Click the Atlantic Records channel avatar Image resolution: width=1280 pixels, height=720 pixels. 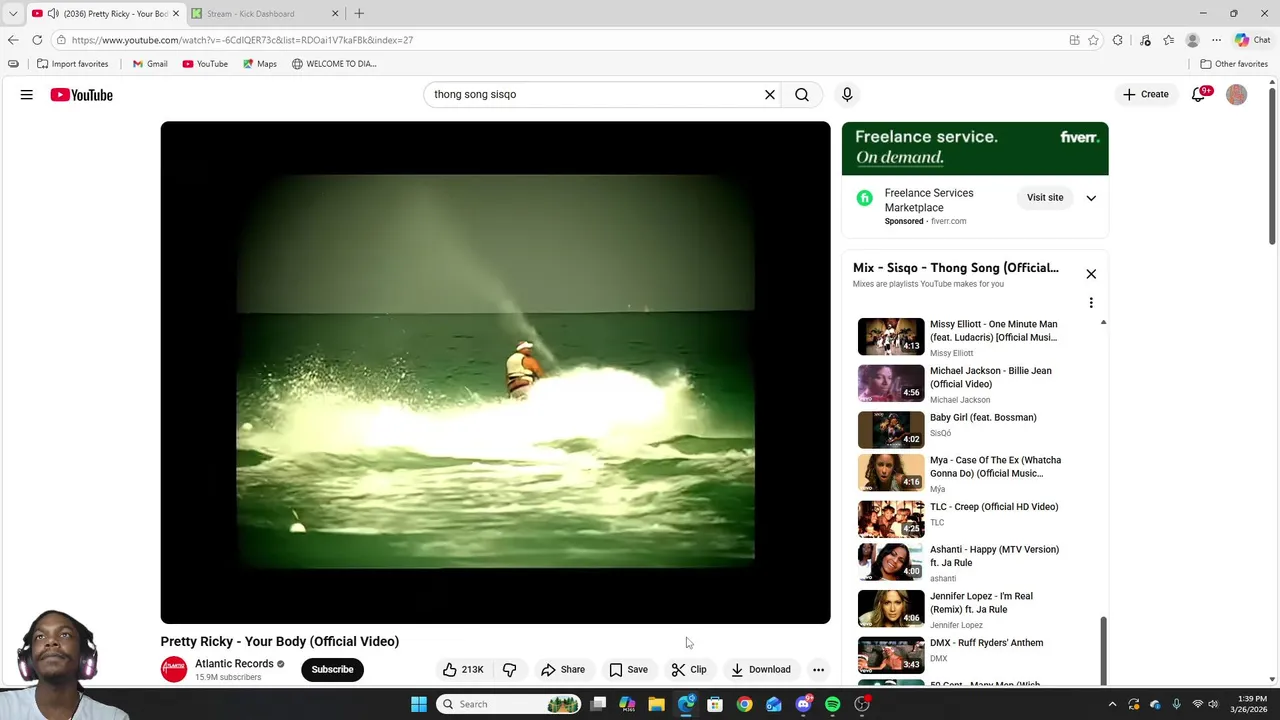coord(174,670)
